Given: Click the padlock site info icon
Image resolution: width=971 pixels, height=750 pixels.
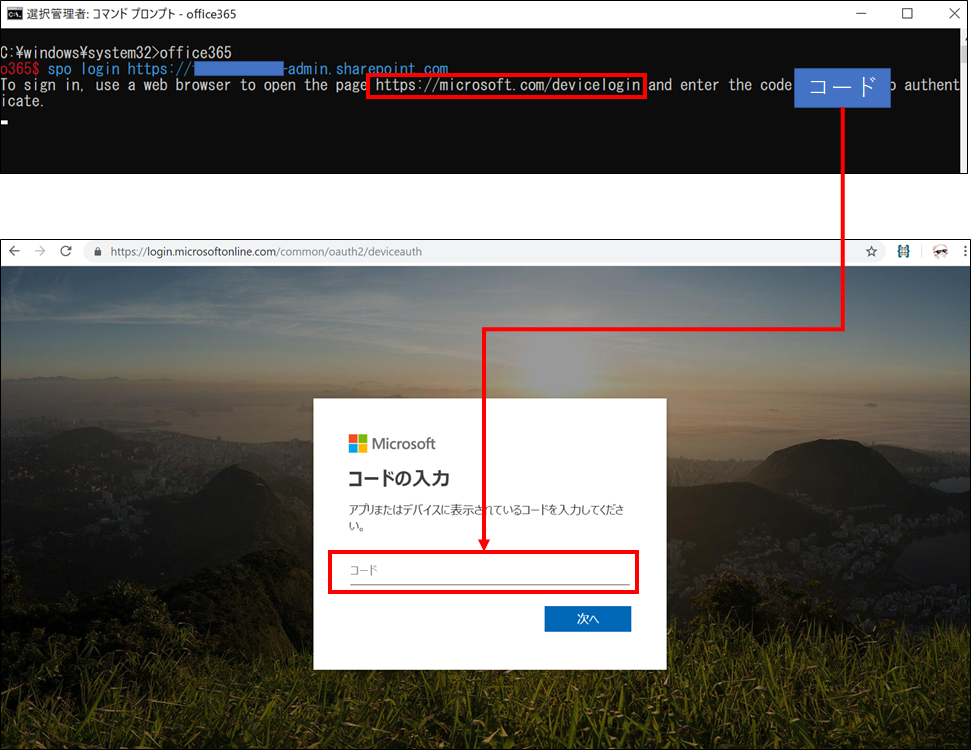Looking at the screenshot, I should tap(97, 251).
